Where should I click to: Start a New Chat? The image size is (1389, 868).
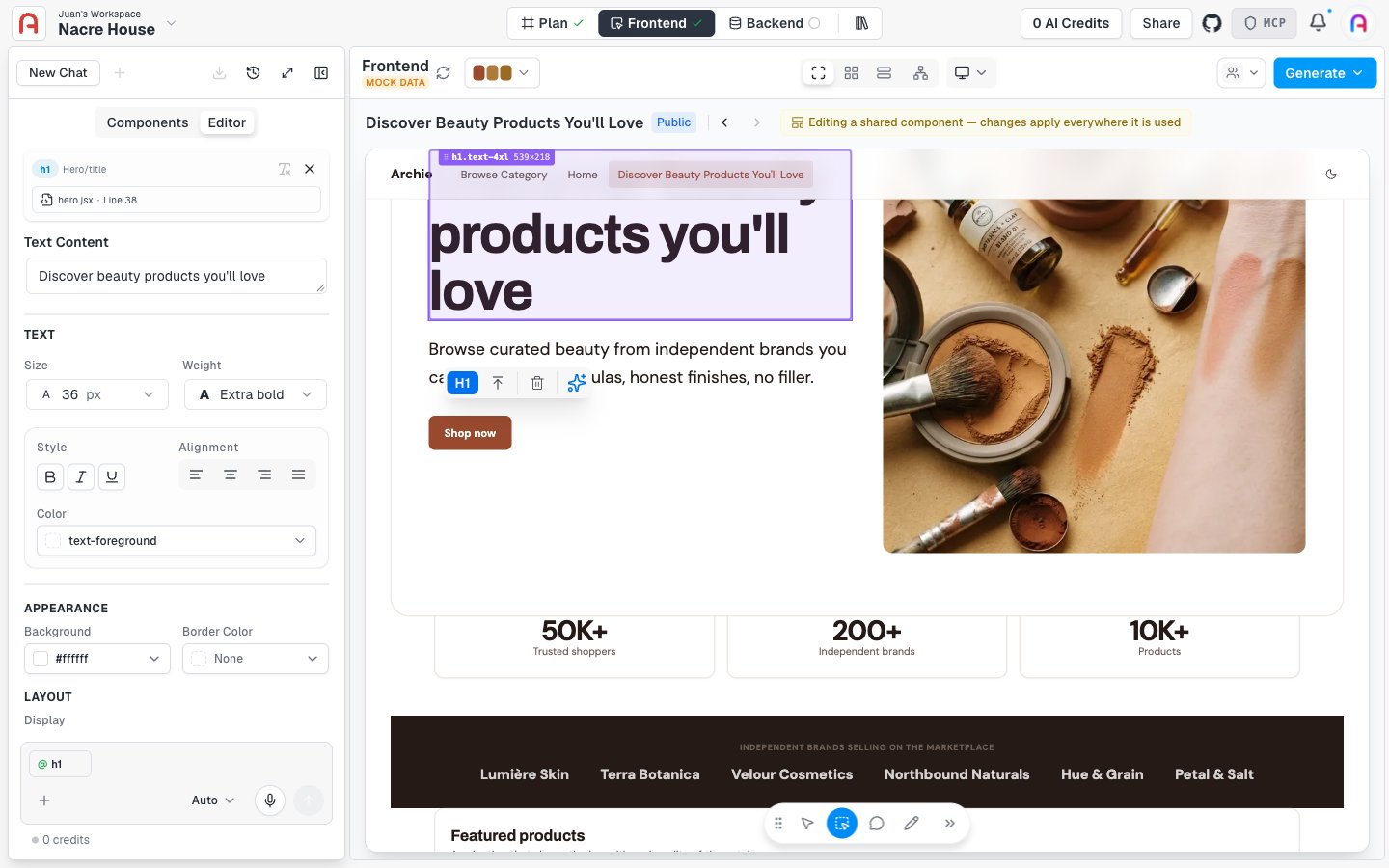(58, 73)
